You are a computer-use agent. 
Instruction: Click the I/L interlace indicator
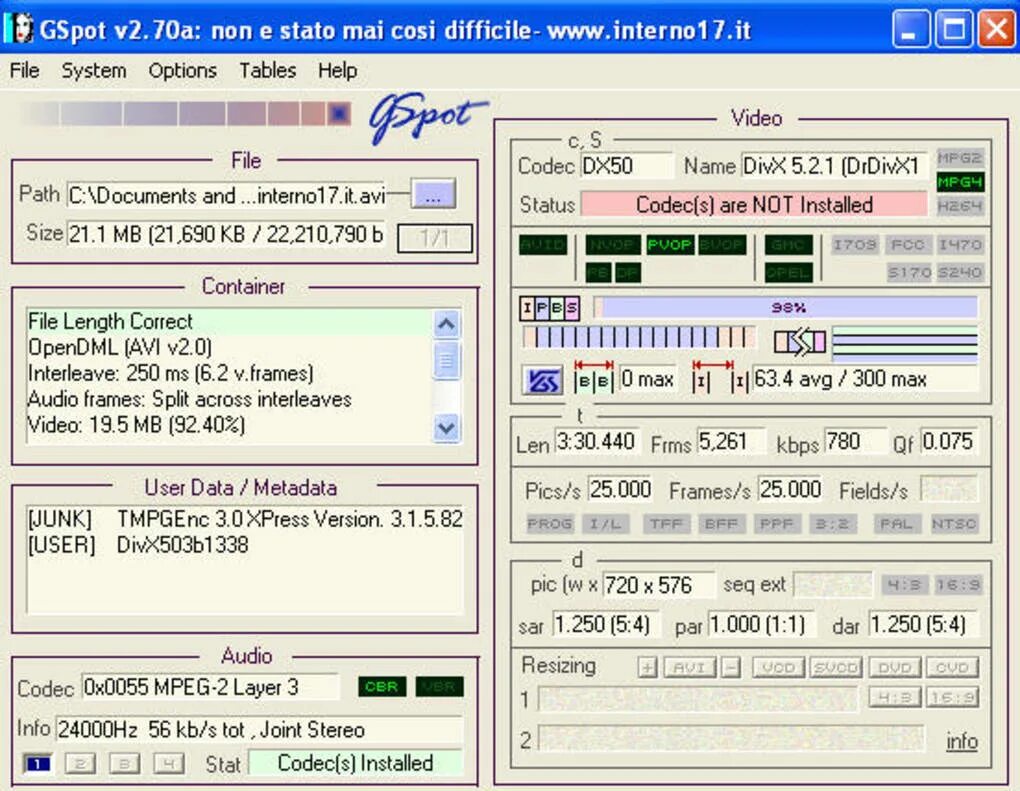click(x=606, y=524)
